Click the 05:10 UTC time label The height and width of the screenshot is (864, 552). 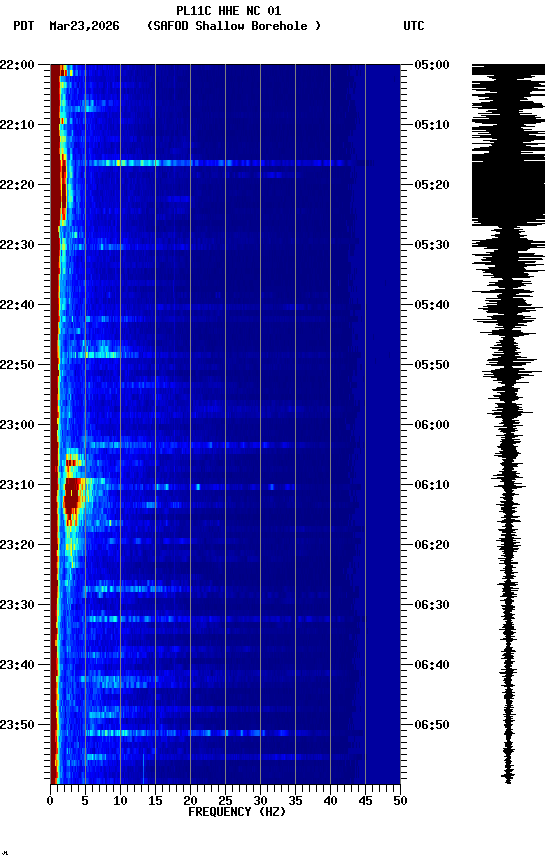click(x=432, y=125)
